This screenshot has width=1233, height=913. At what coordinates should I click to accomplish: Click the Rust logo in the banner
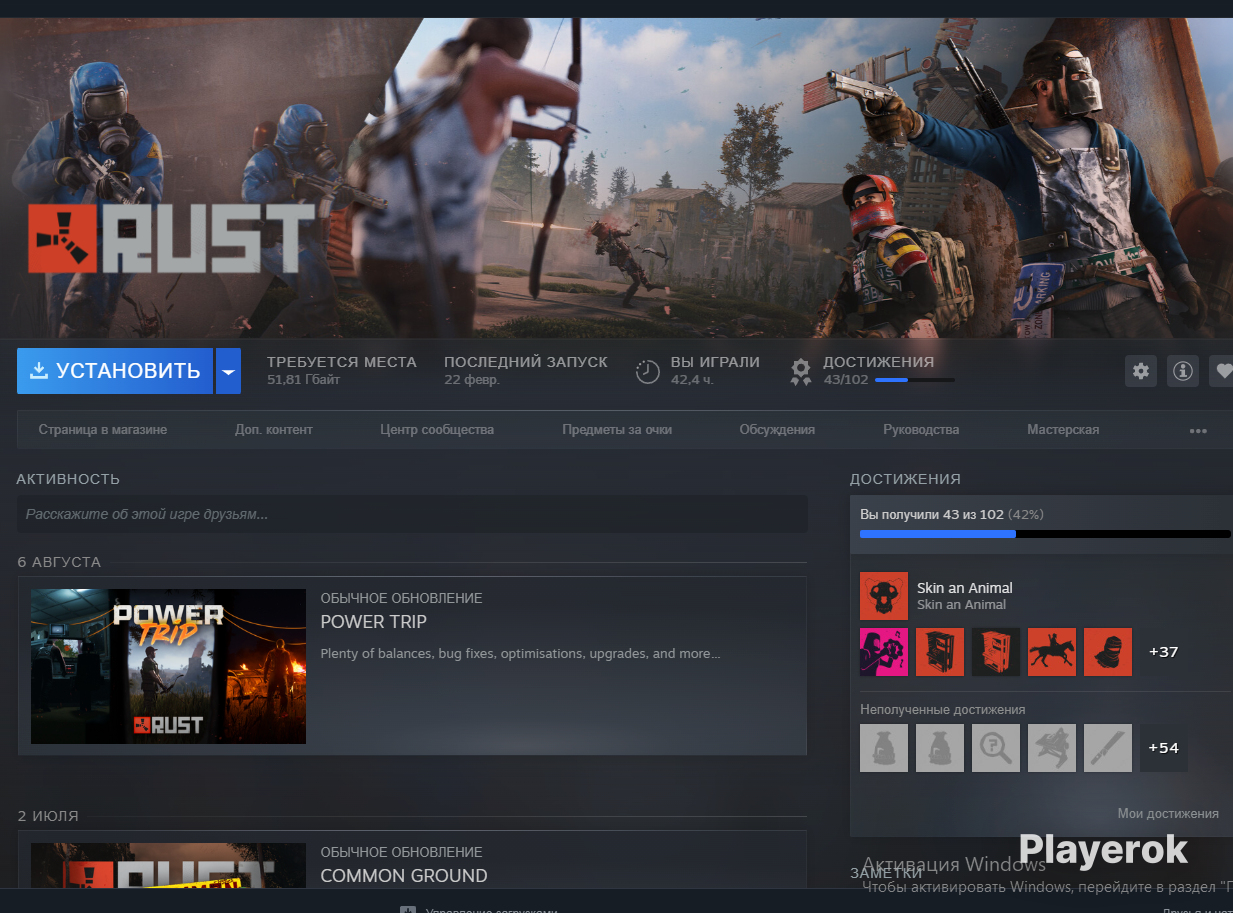(x=171, y=240)
